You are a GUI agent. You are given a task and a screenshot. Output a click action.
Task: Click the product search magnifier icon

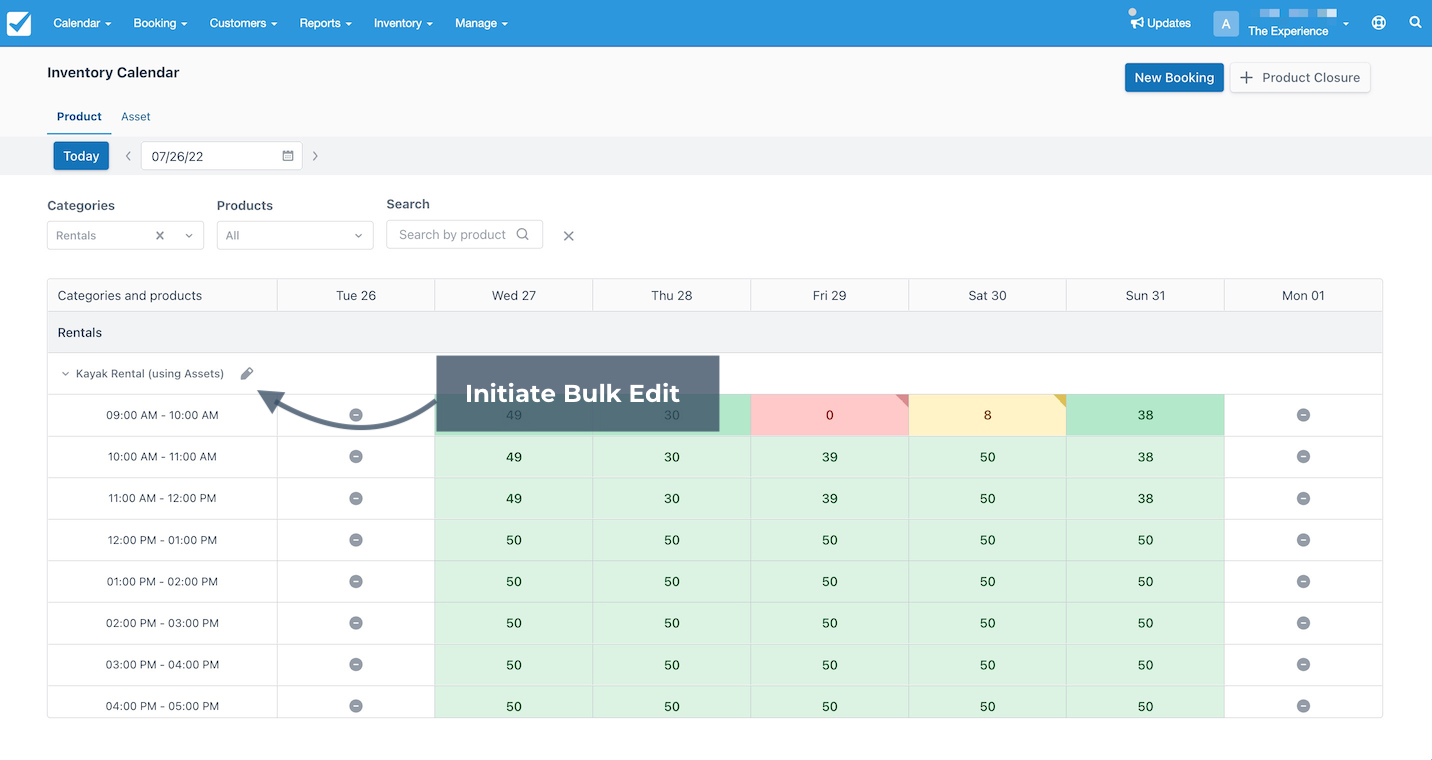click(523, 234)
